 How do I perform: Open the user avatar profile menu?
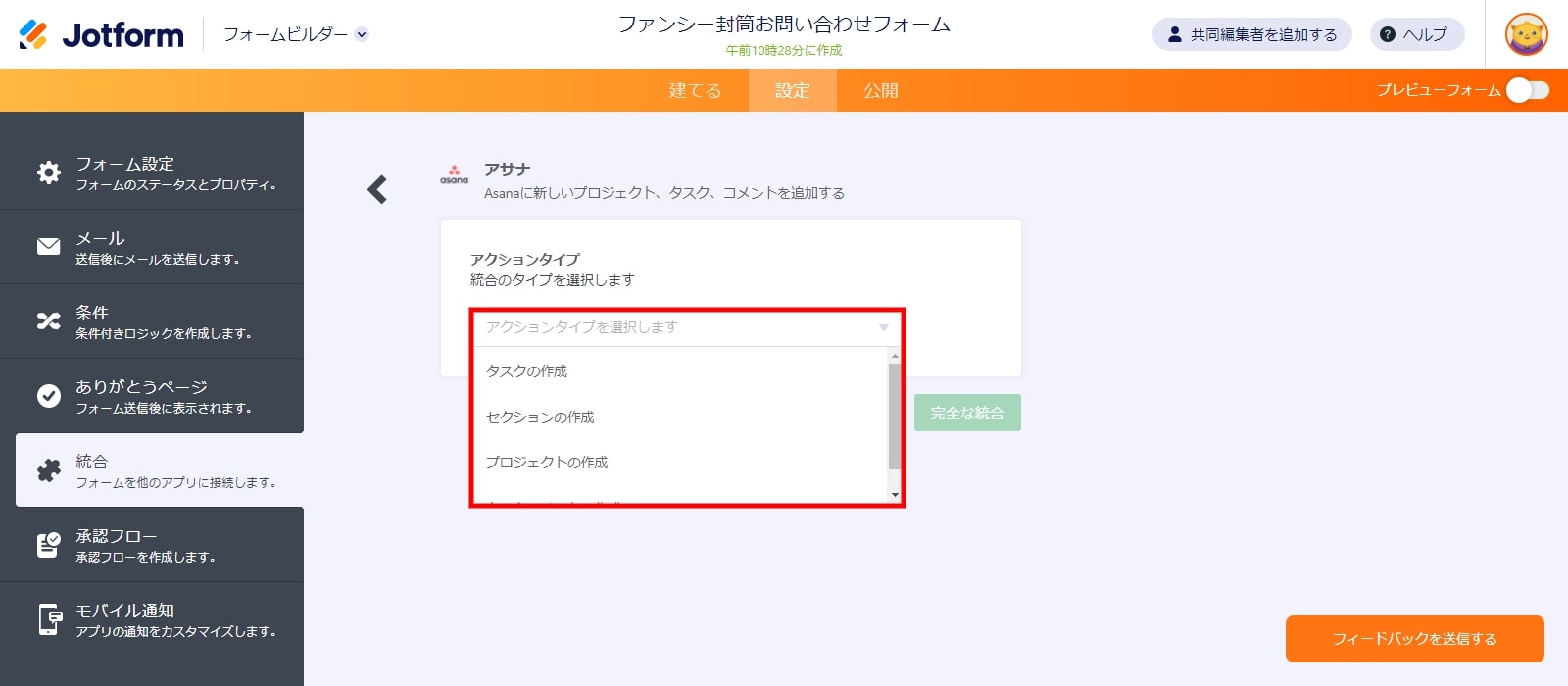[x=1526, y=34]
